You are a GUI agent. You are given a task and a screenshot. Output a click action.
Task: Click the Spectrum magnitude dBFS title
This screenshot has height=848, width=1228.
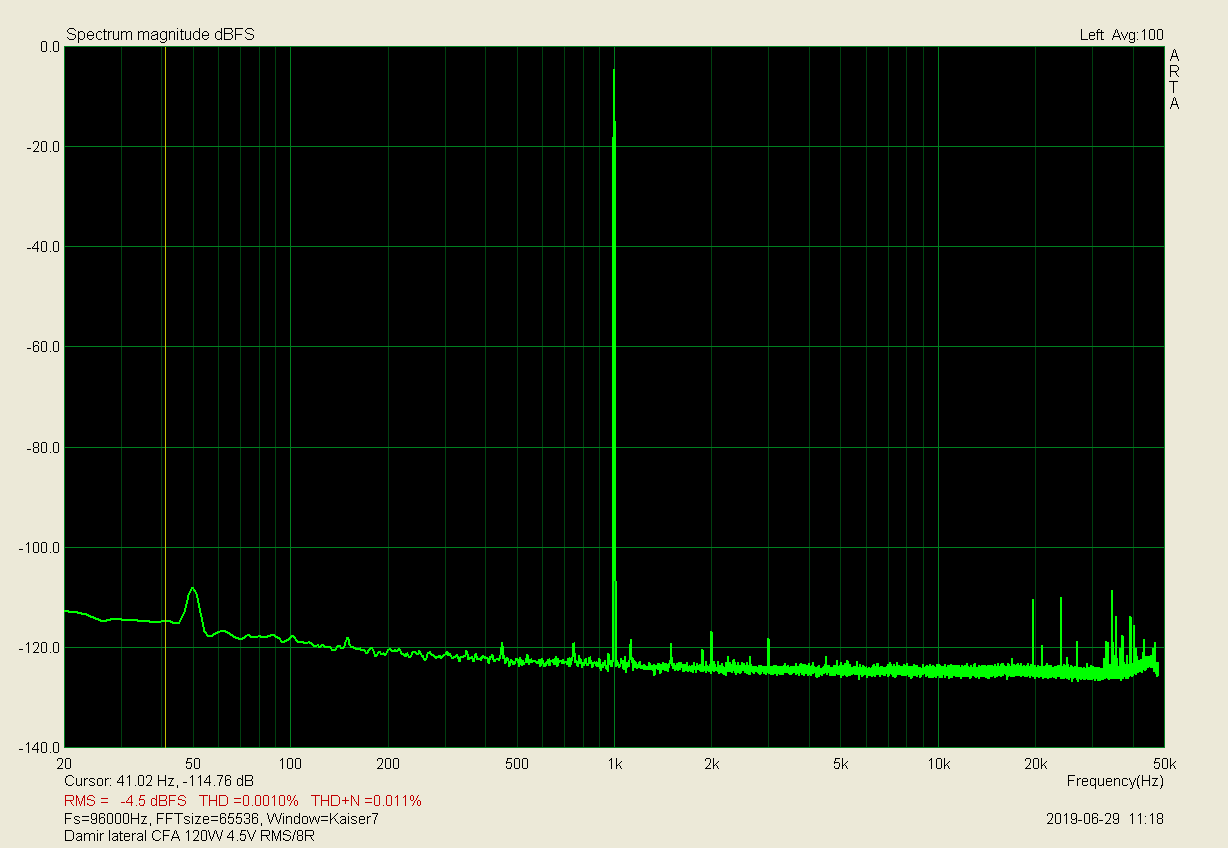click(160, 35)
